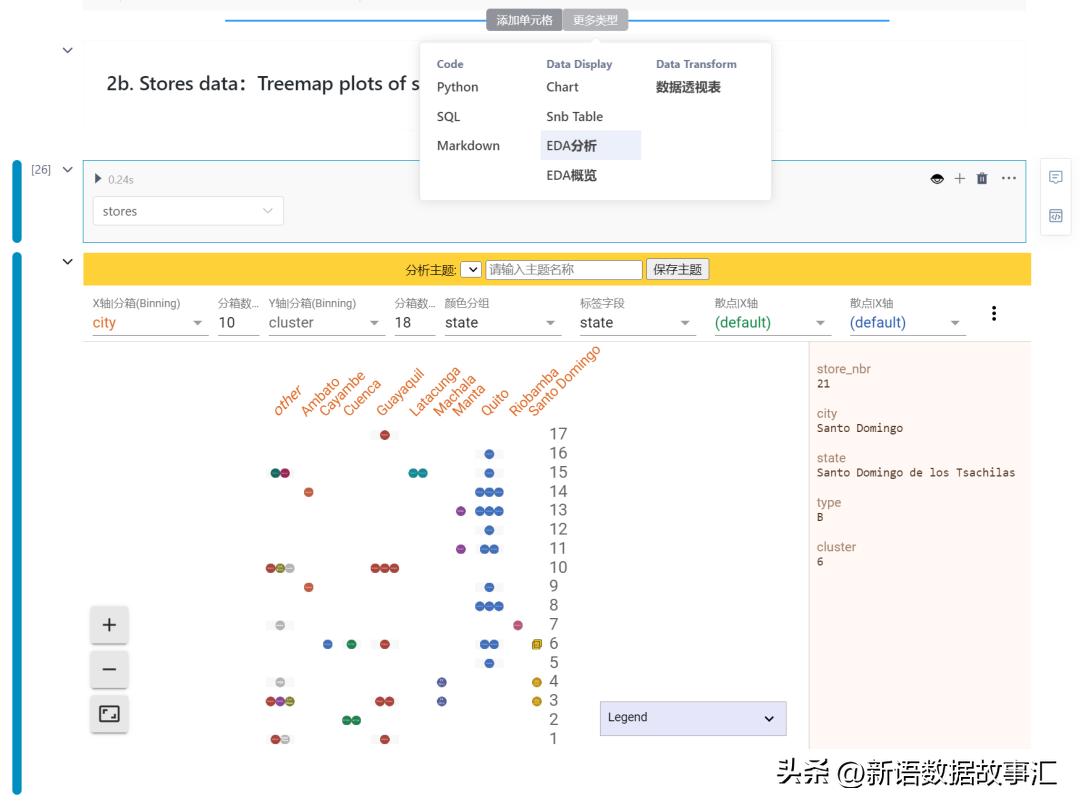This screenshot has height=809, width=1080.
Task: Zoom into the chart with the plus control
Action: (108, 624)
